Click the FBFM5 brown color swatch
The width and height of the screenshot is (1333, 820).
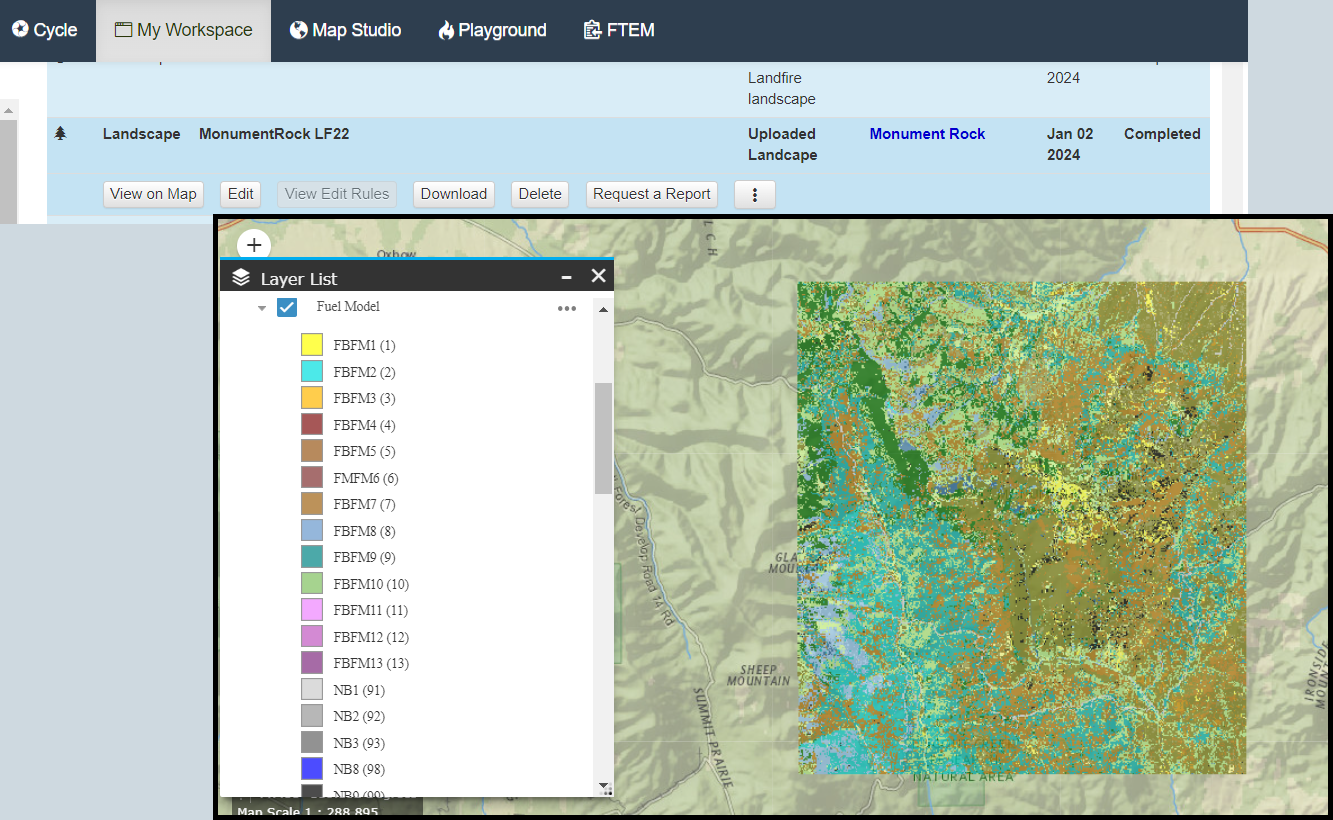(x=312, y=451)
